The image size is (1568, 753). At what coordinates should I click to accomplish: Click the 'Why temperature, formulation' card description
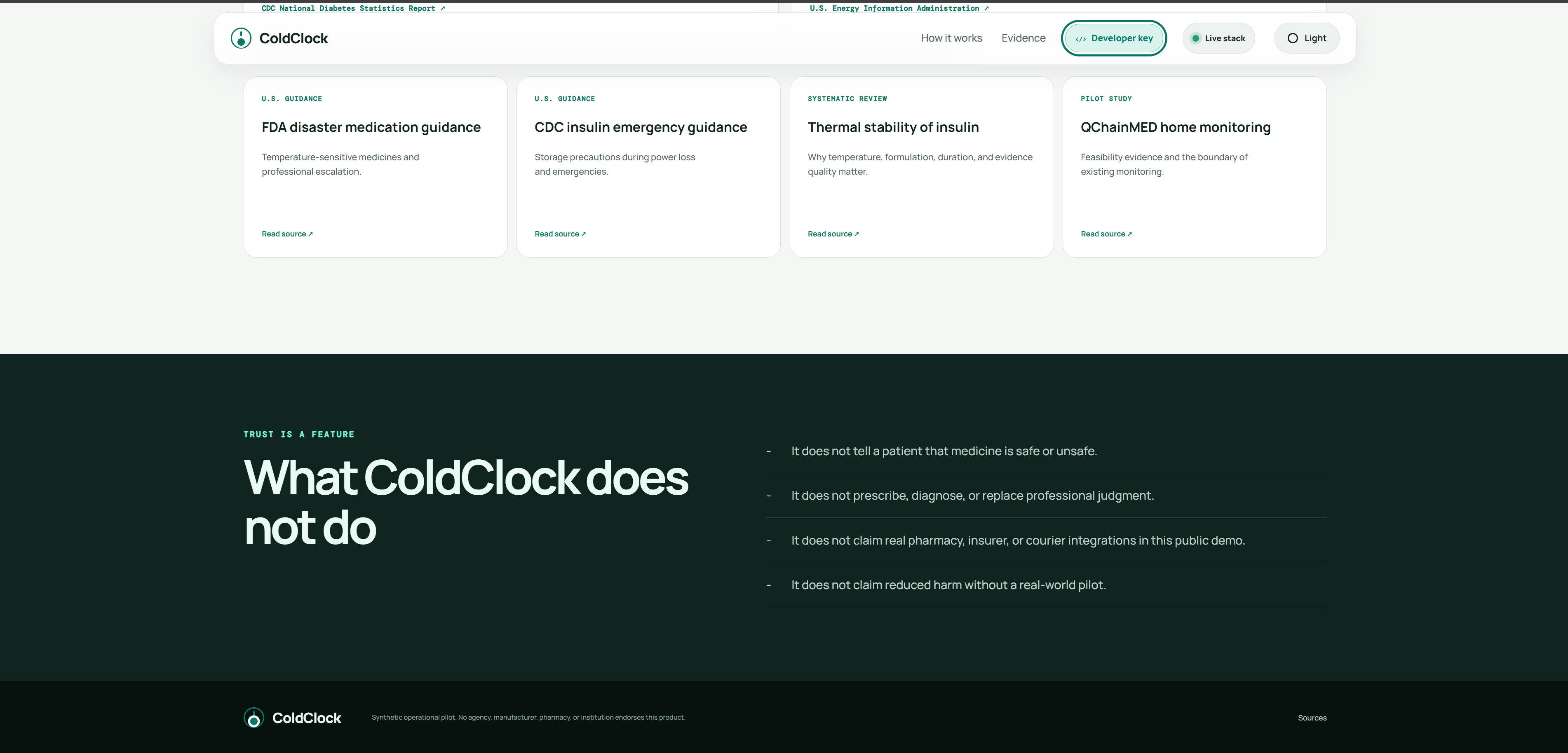(920, 164)
